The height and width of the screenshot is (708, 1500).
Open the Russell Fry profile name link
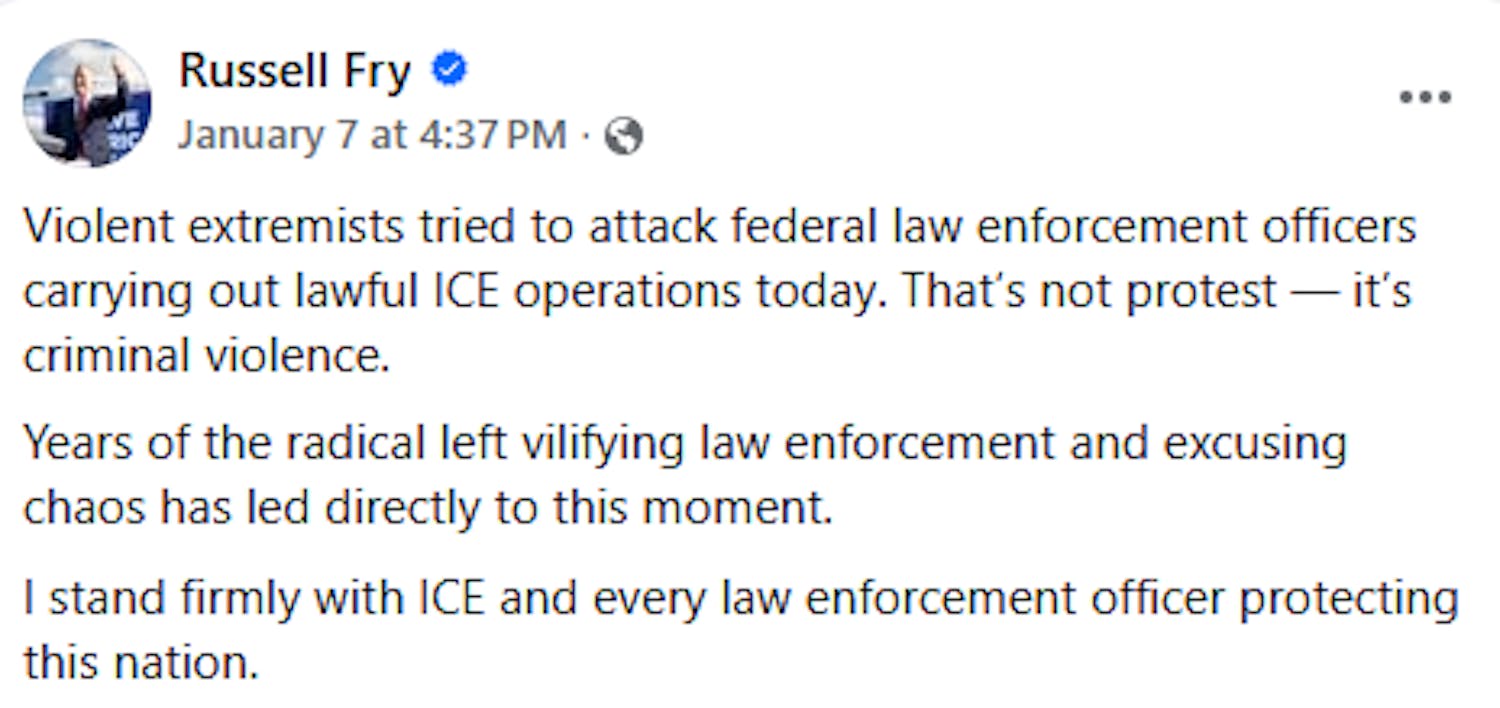pos(295,71)
